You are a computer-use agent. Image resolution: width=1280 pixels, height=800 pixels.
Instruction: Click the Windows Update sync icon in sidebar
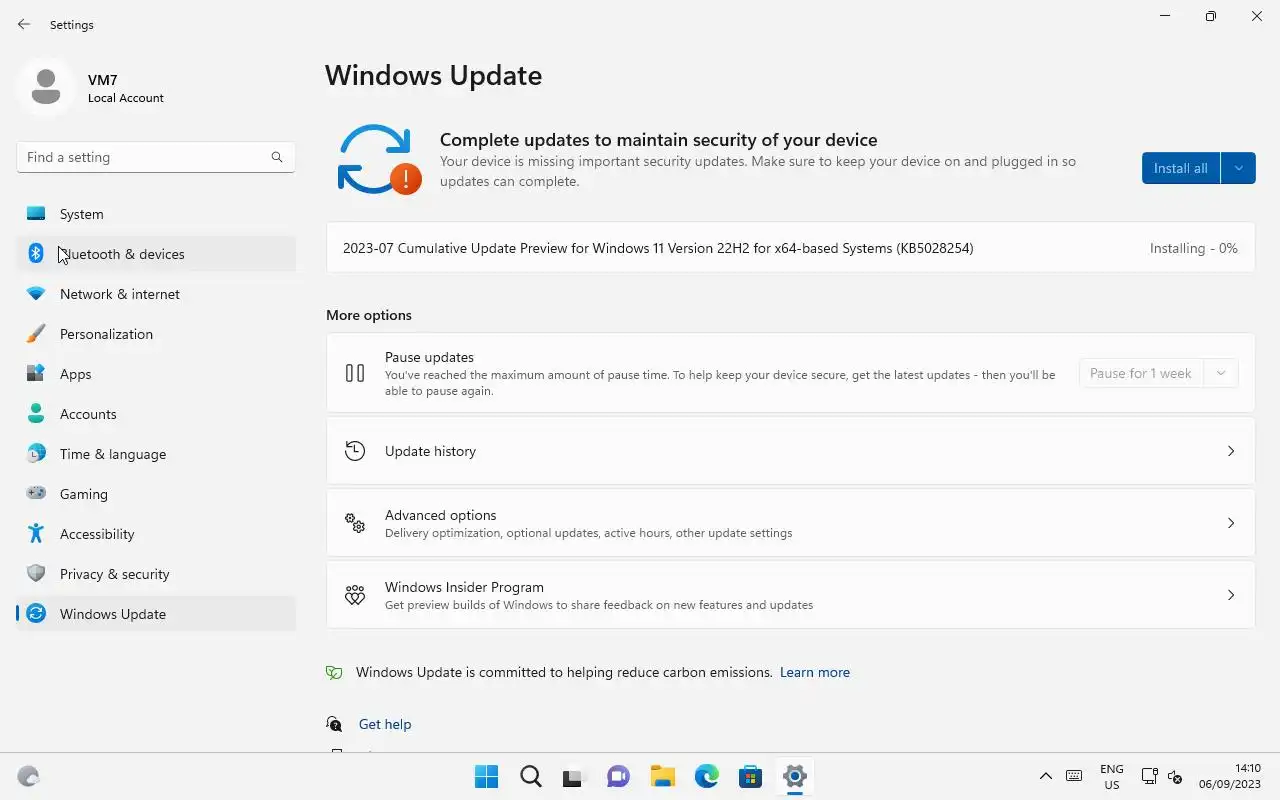click(36, 614)
